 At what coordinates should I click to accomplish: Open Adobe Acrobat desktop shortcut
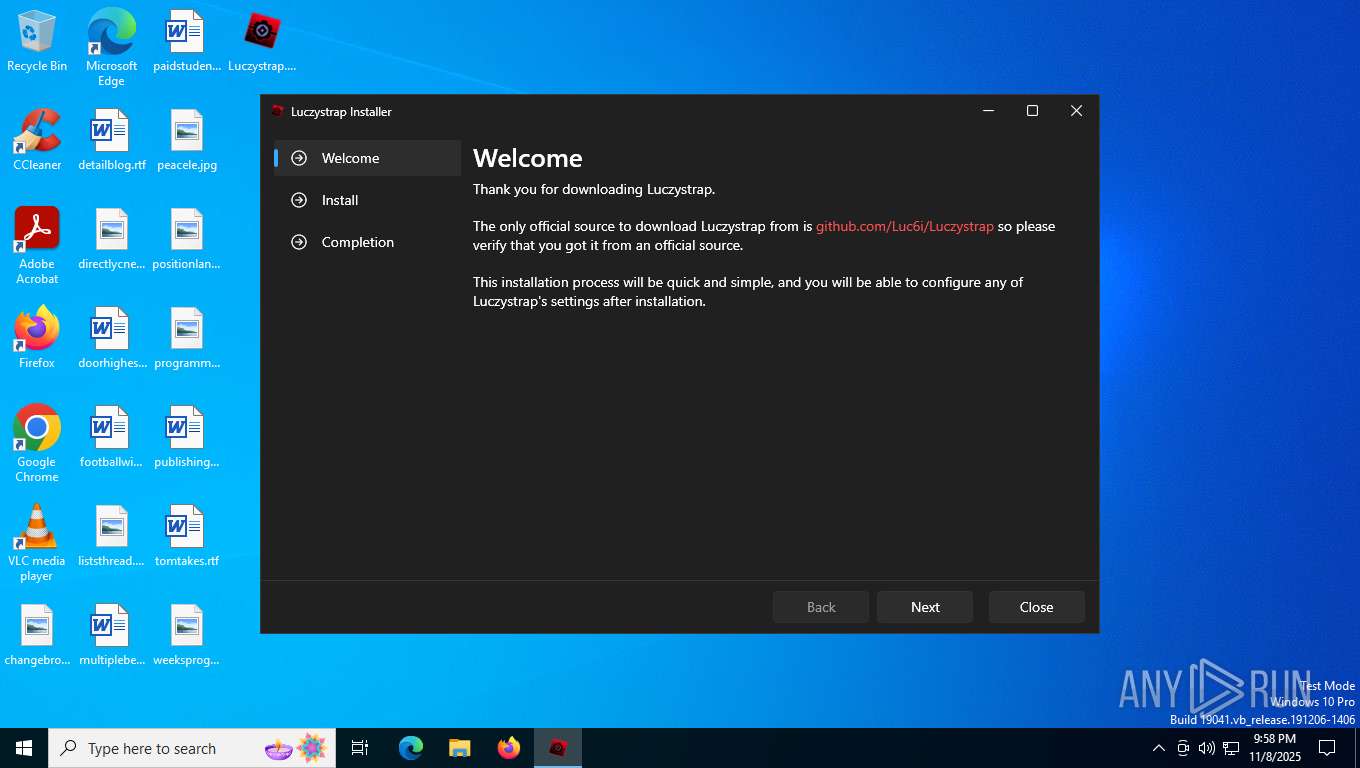[x=37, y=246]
